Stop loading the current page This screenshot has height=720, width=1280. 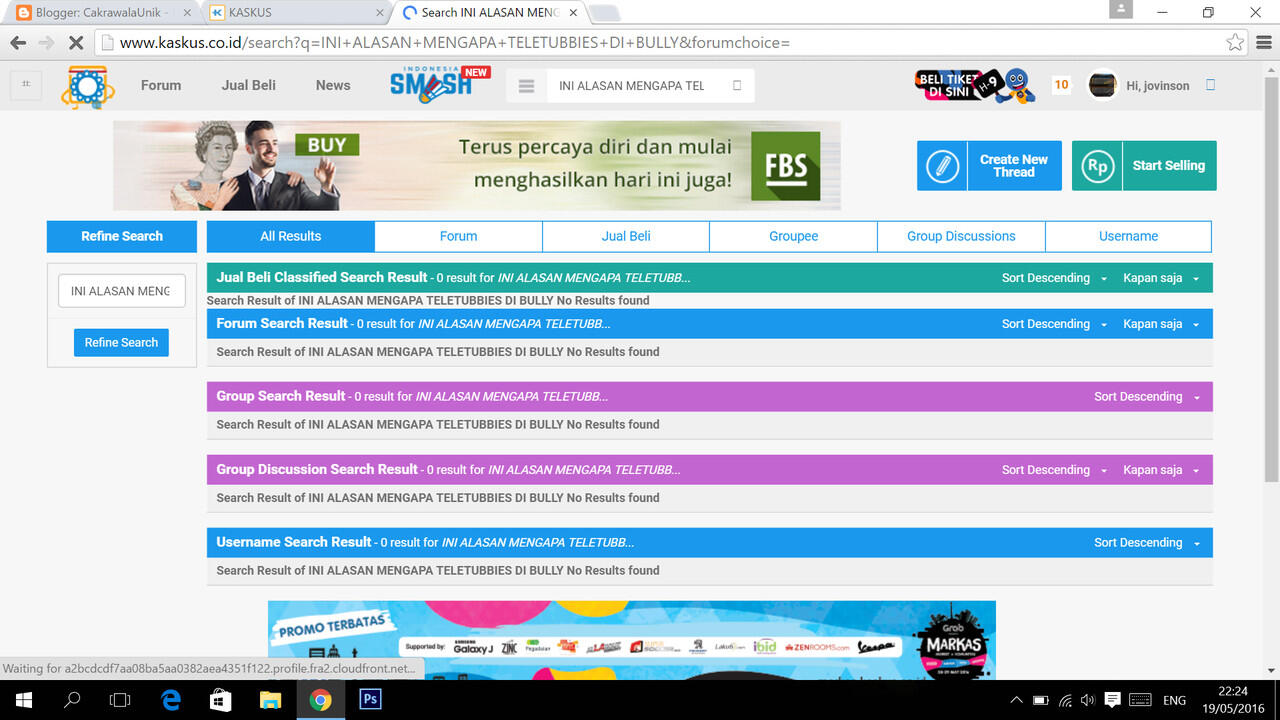76,43
